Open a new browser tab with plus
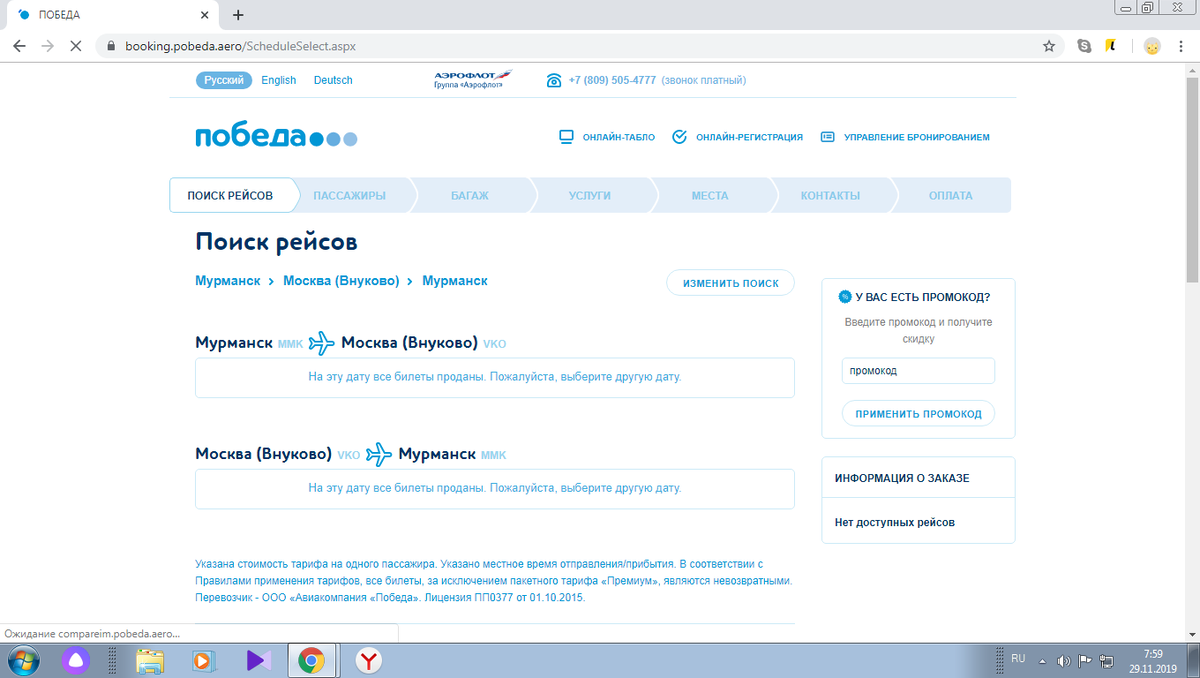 pos(238,15)
